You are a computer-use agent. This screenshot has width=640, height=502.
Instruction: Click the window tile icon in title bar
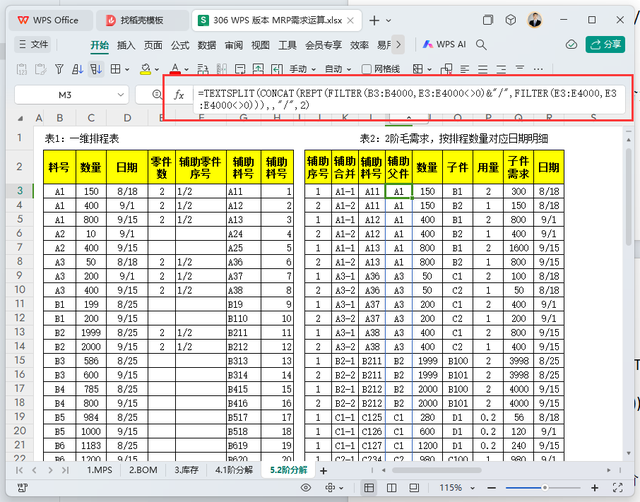click(488, 20)
